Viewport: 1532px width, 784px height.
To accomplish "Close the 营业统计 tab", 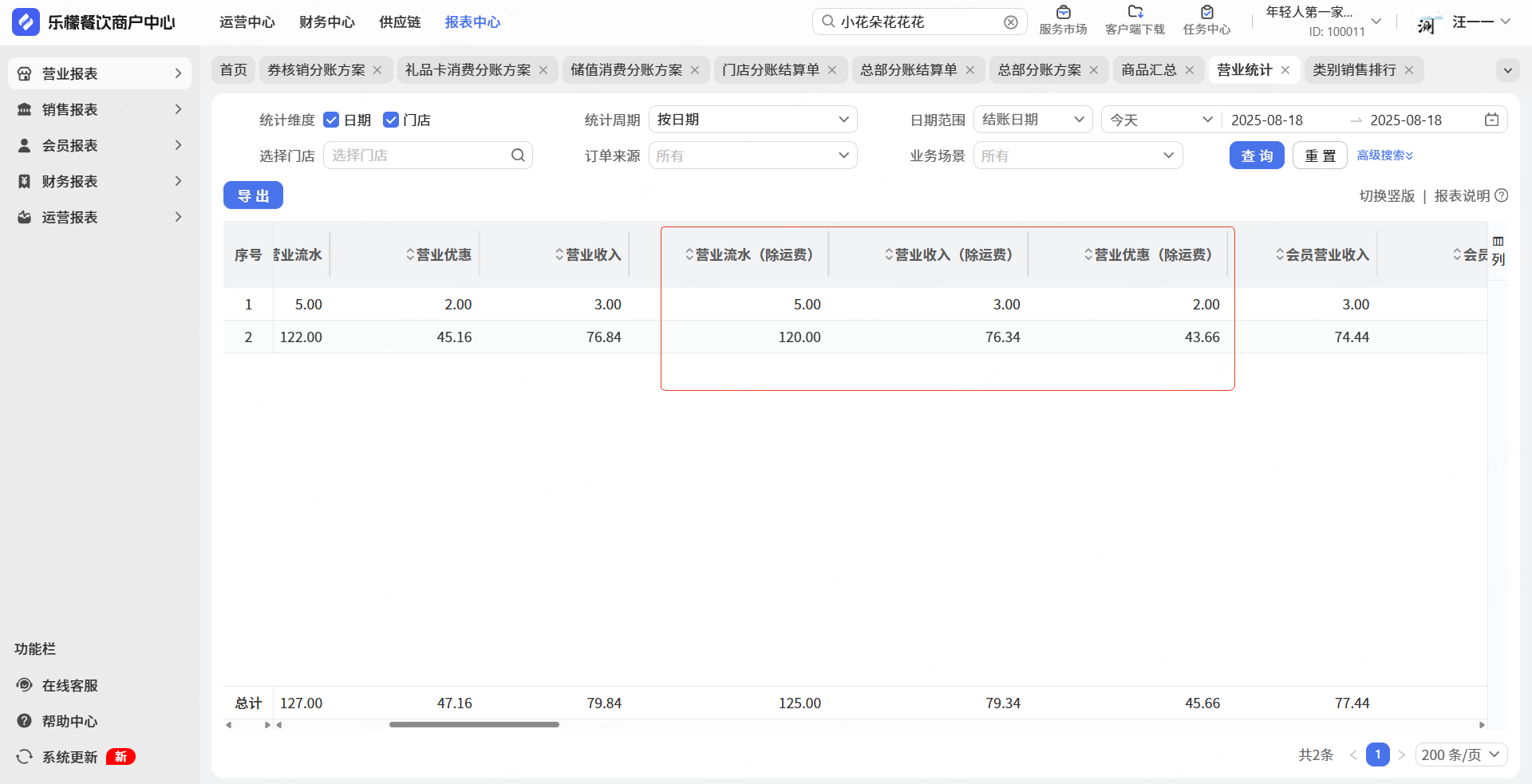I will coord(1285,70).
